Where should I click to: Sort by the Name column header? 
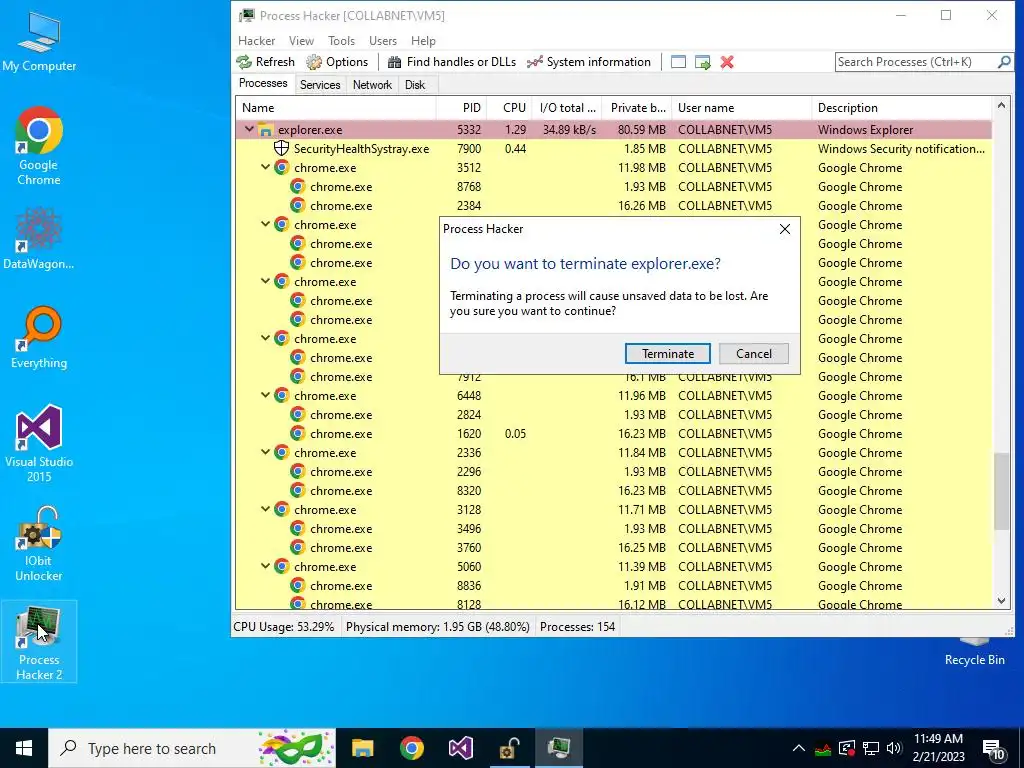click(336, 108)
